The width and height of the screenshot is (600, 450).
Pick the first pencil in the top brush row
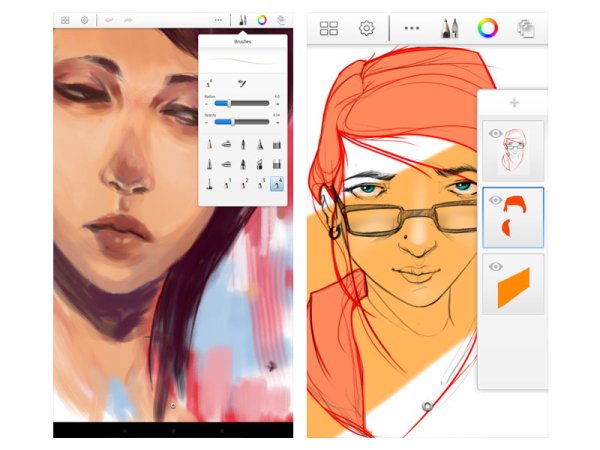pyautogui.click(x=210, y=145)
